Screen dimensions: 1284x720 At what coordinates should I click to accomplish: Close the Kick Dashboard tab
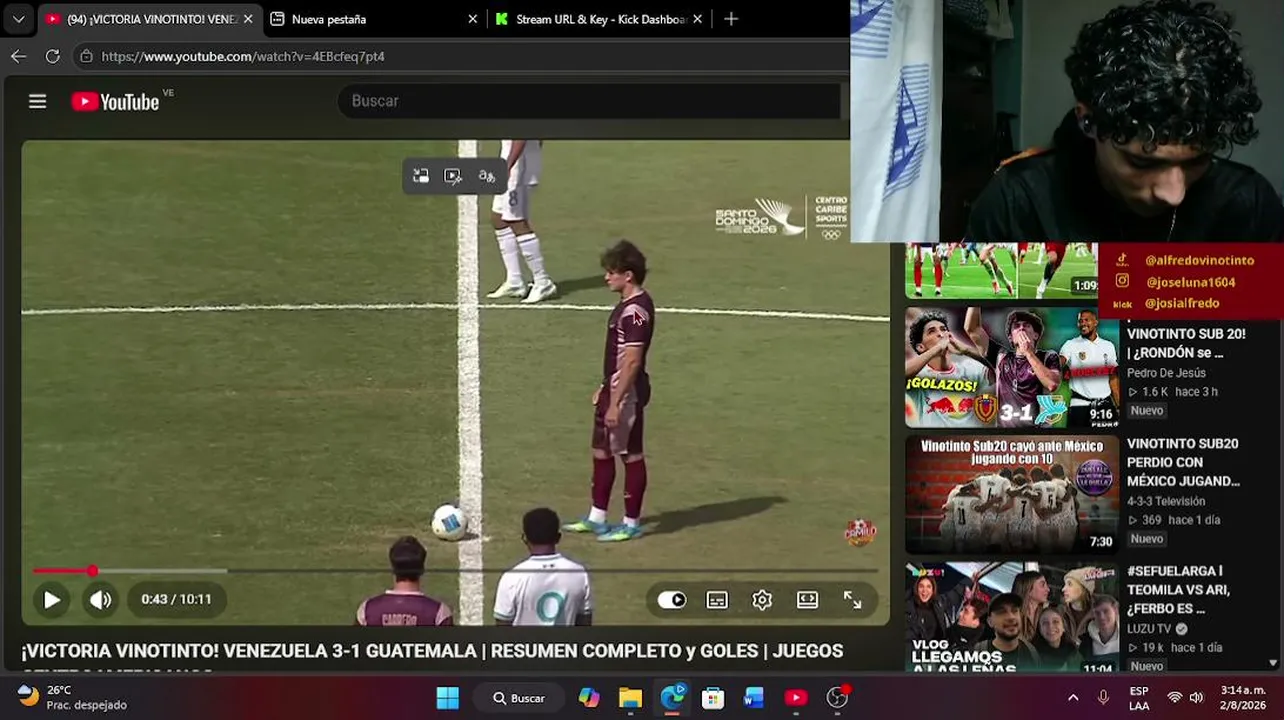[698, 19]
